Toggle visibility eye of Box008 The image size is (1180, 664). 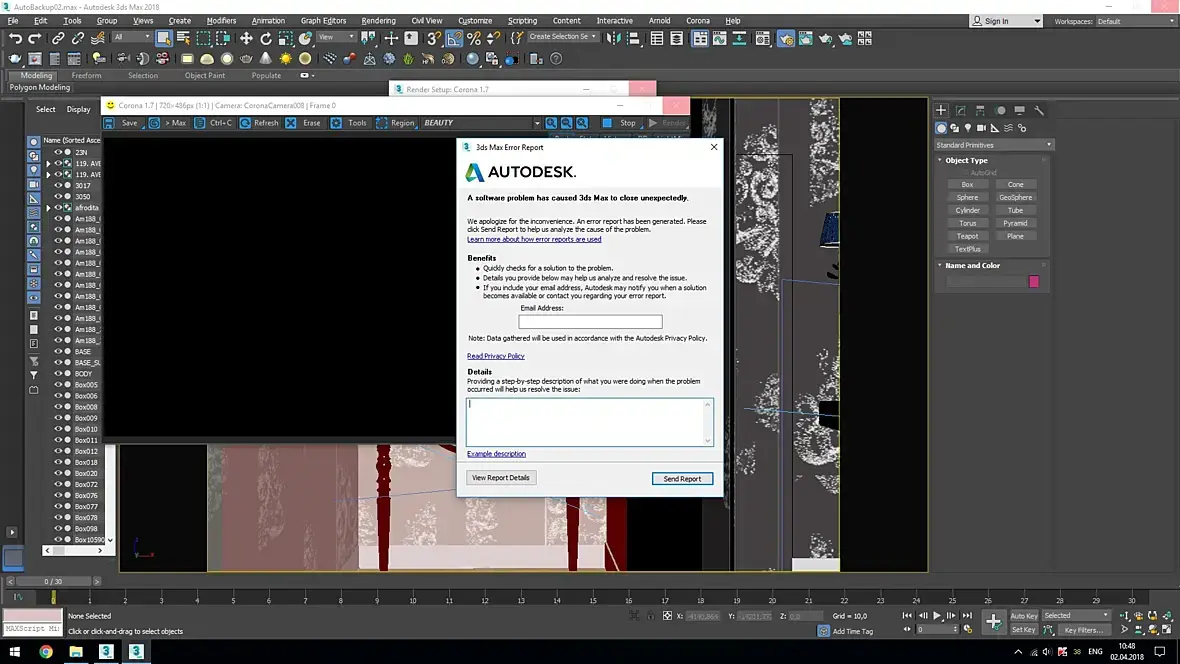click(58, 407)
